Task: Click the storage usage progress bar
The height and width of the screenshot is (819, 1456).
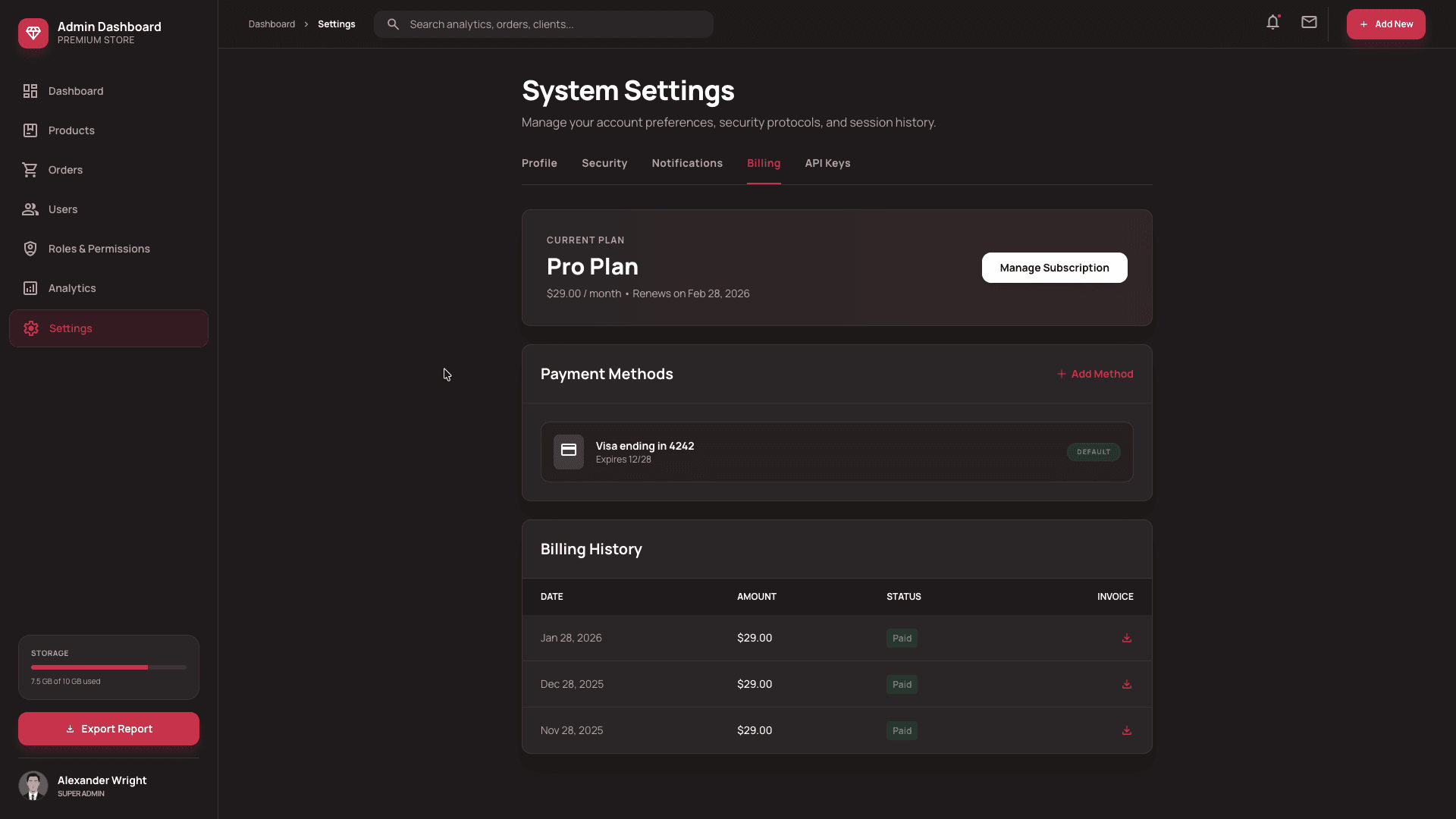Action: (x=108, y=667)
